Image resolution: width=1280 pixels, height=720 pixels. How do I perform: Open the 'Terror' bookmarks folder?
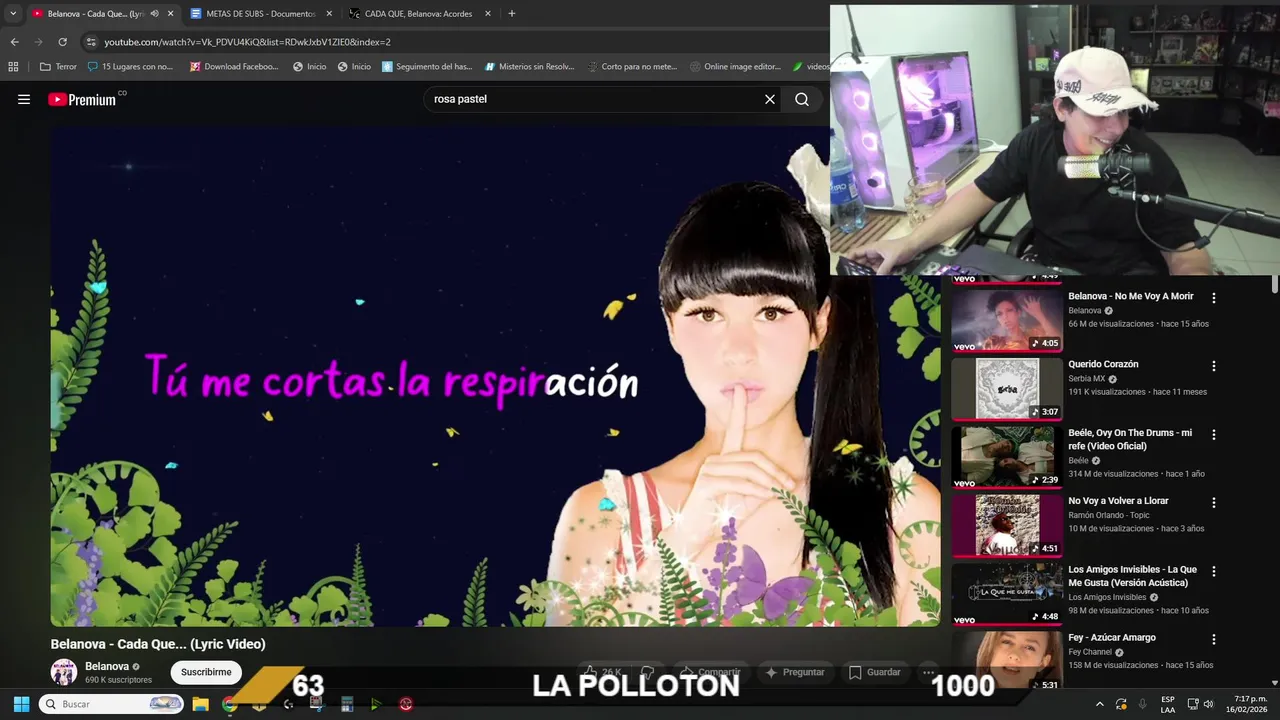tap(58, 67)
